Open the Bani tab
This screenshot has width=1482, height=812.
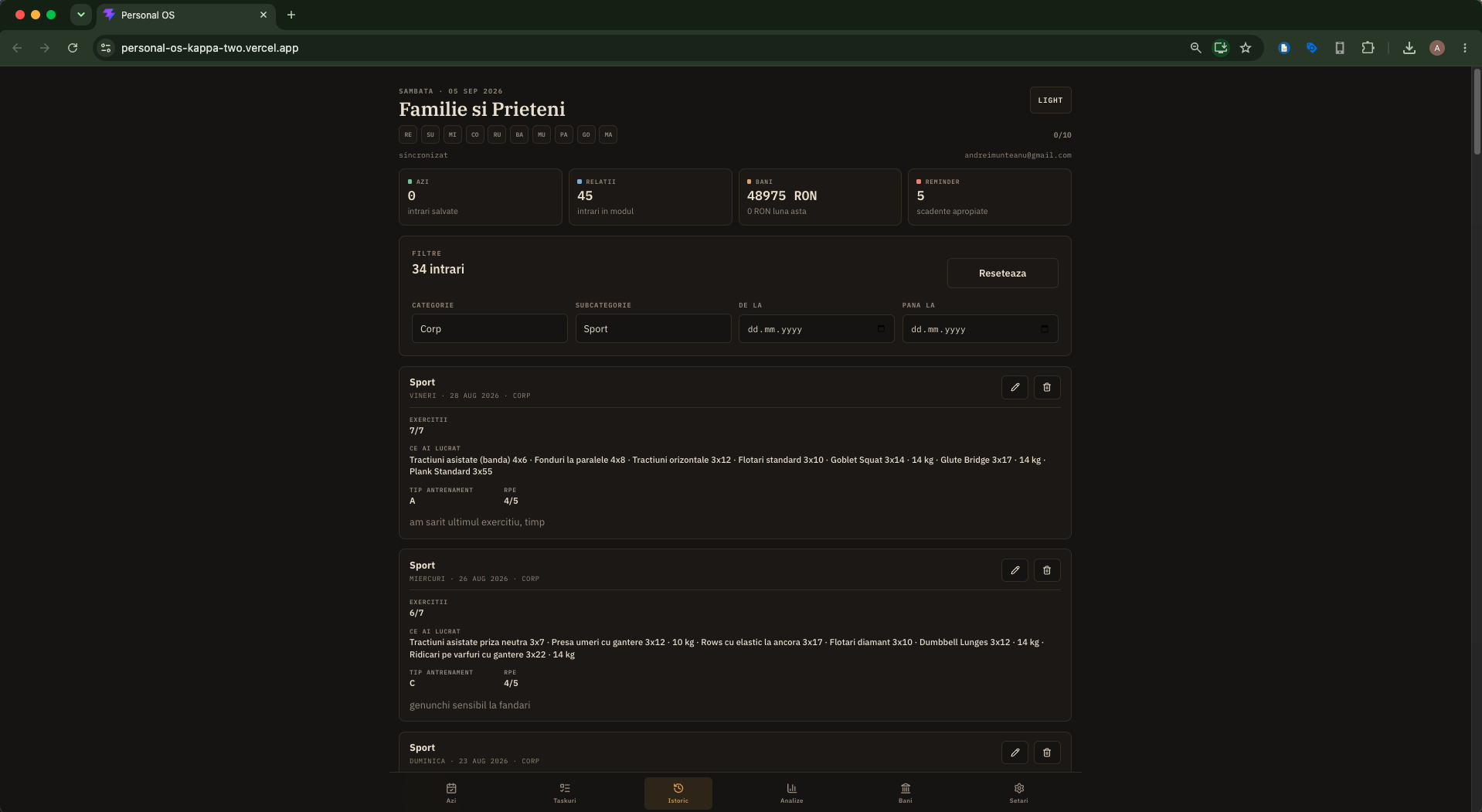(906, 793)
